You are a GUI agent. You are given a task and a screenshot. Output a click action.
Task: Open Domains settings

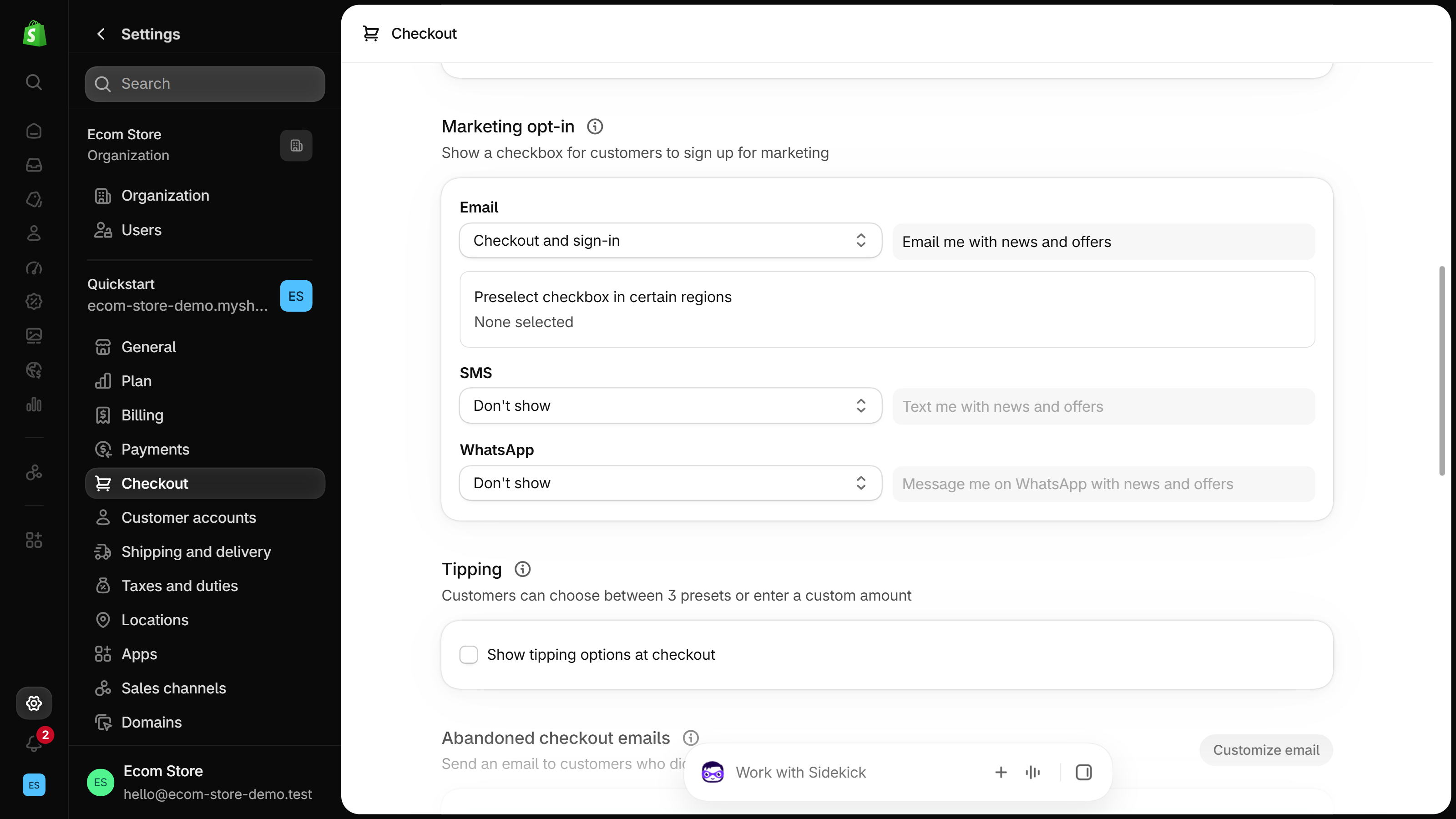(205, 723)
